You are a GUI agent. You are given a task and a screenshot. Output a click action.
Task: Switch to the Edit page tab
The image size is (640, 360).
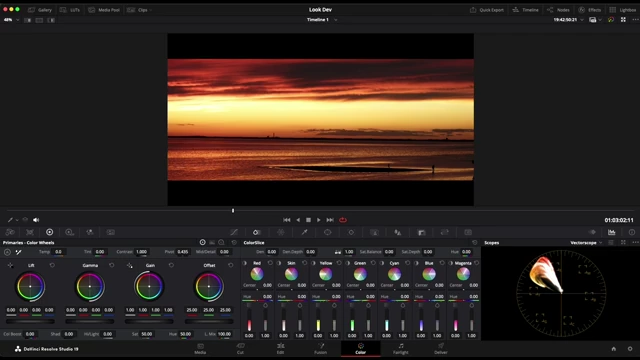(x=280, y=348)
